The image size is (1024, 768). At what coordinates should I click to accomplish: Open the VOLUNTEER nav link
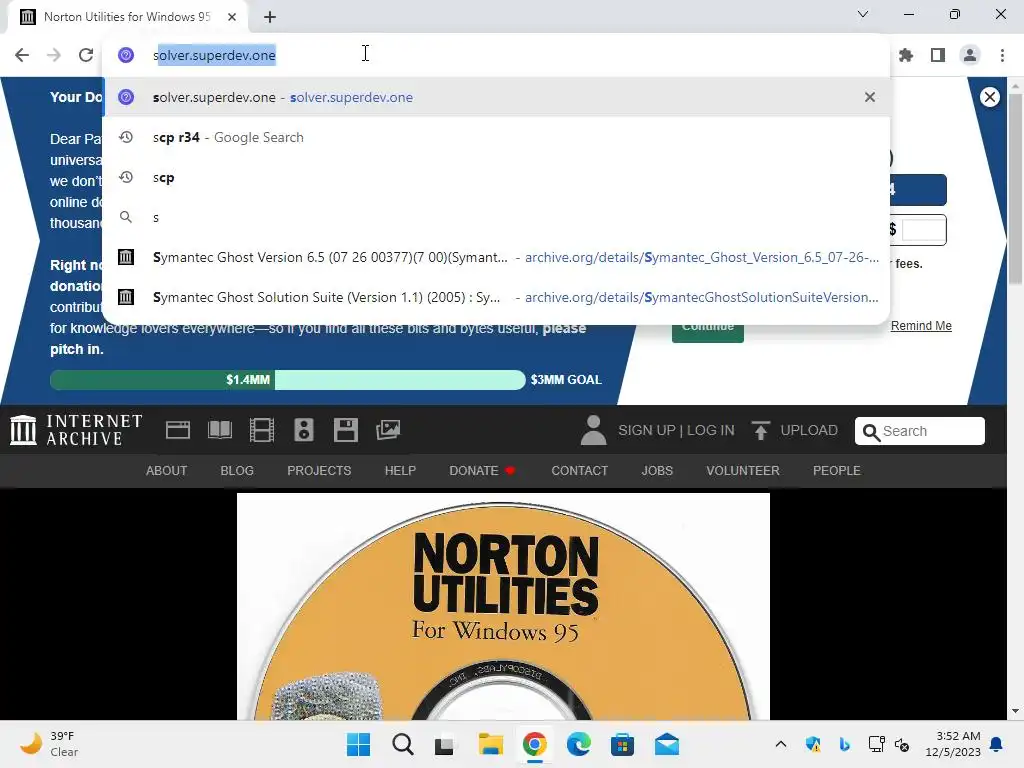pyautogui.click(x=743, y=471)
